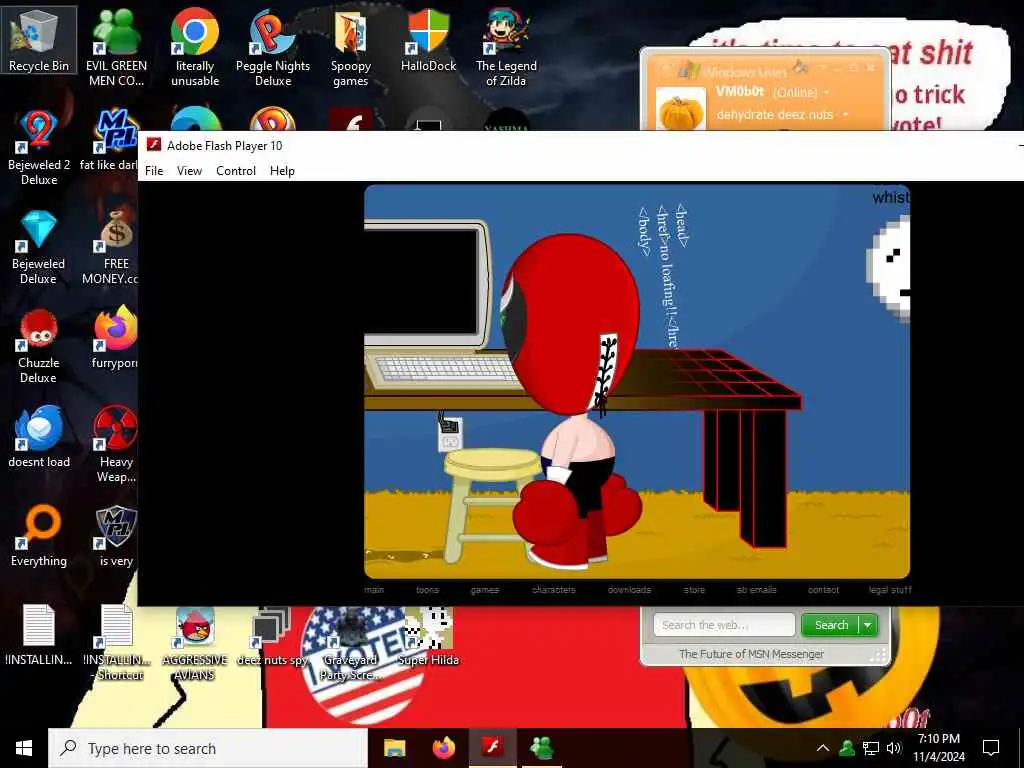Click the 'main' link in the Flash nav bar
The image size is (1024, 768).
[374, 590]
